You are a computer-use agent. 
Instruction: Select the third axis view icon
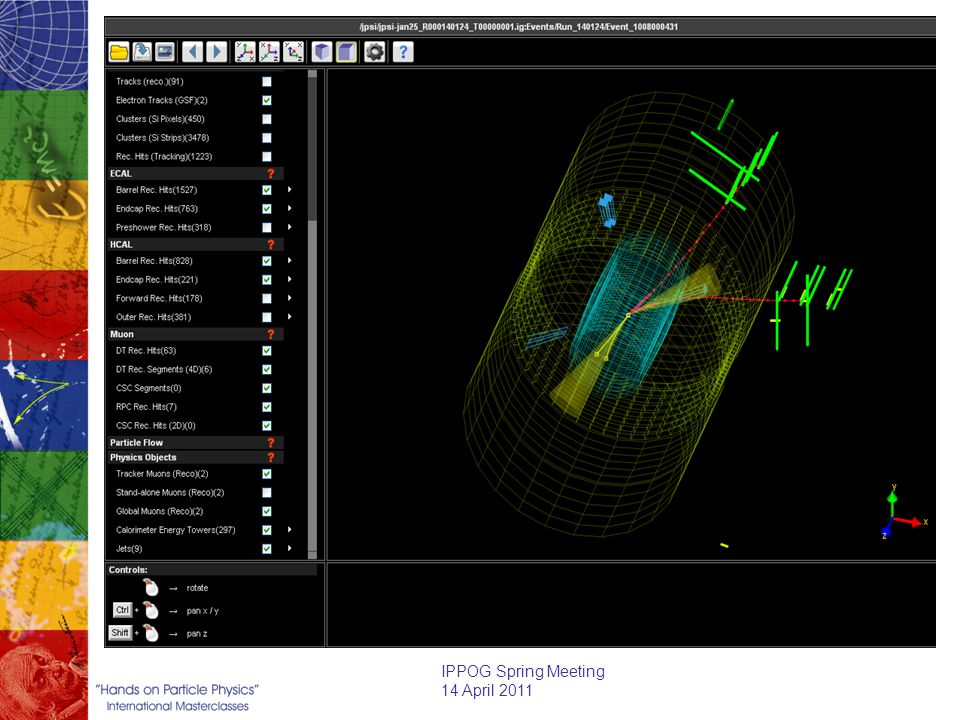click(x=293, y=52)
